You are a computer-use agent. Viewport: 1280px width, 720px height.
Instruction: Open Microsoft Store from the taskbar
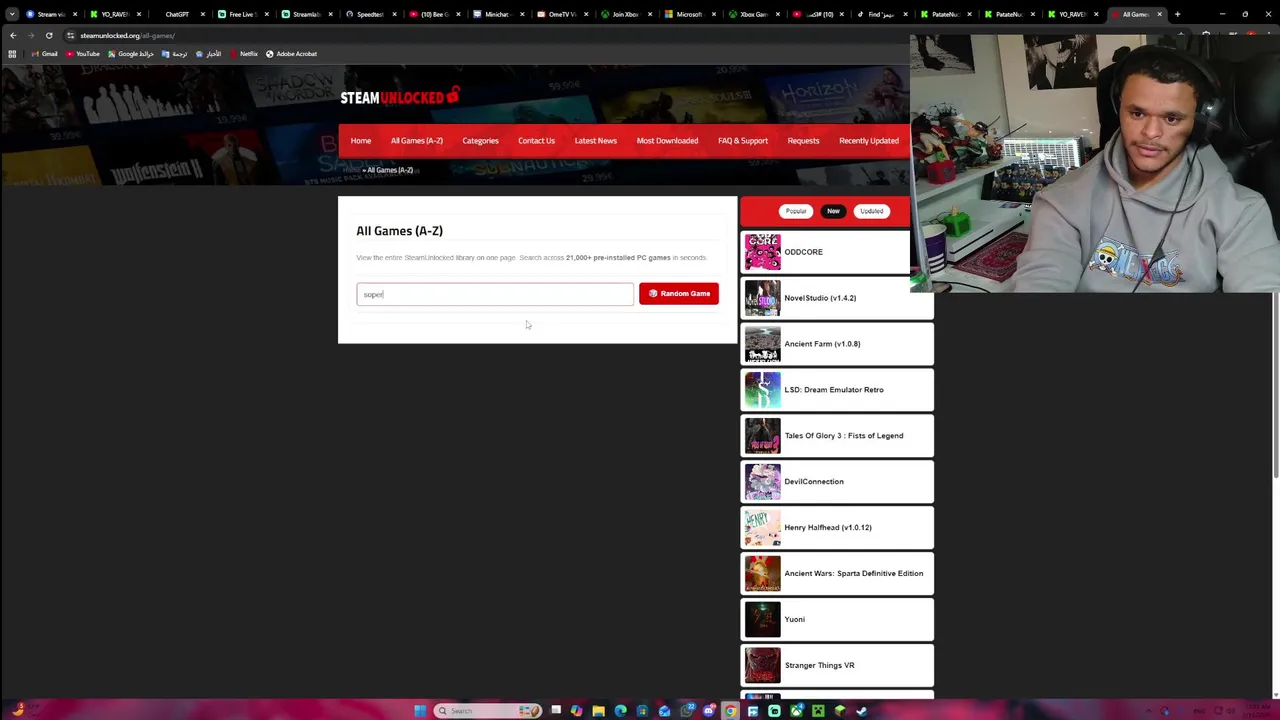[x=642, y=711]
